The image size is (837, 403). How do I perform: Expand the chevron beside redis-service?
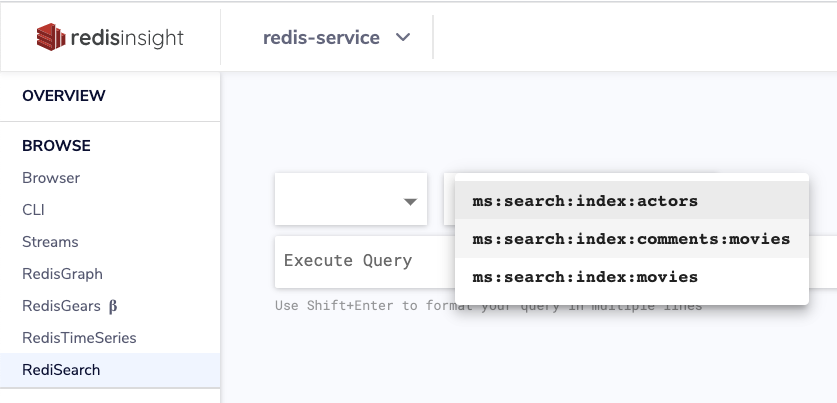point(403,38)
